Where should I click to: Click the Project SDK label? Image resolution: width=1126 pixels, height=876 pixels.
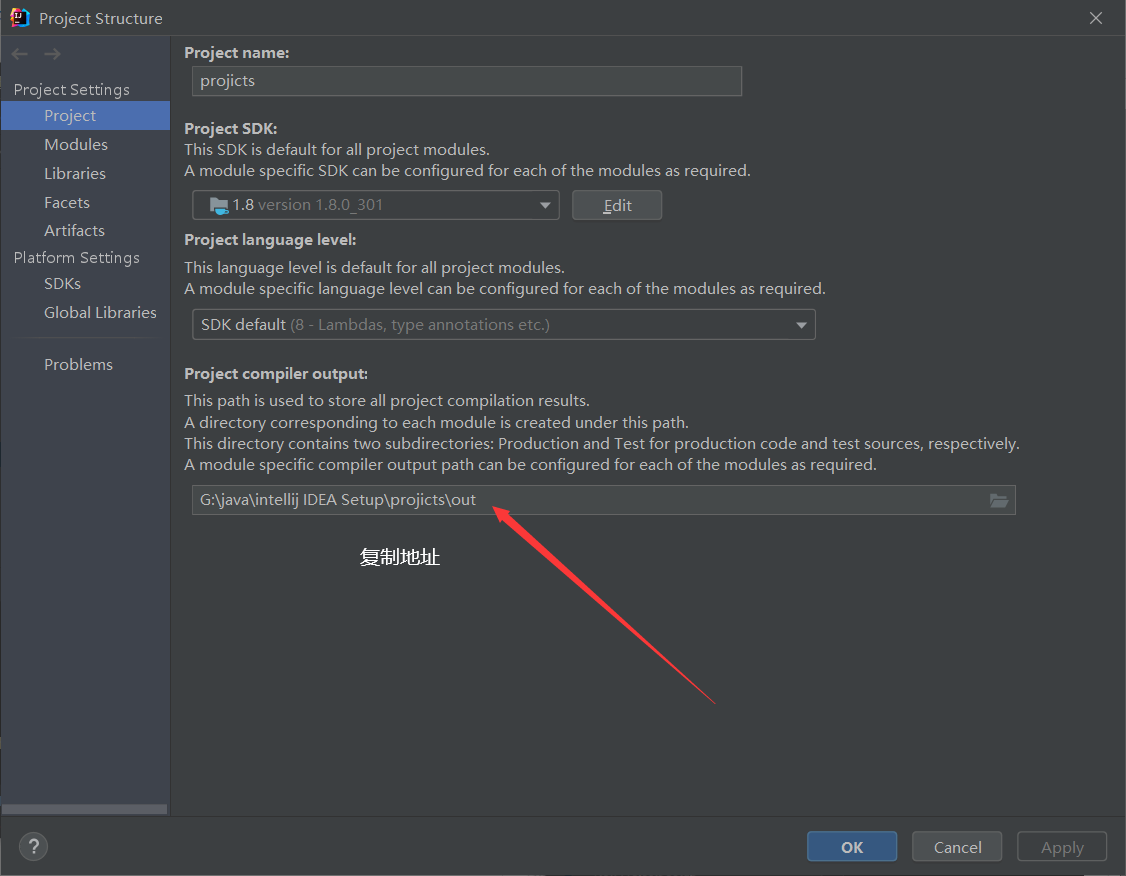(231, 129)
